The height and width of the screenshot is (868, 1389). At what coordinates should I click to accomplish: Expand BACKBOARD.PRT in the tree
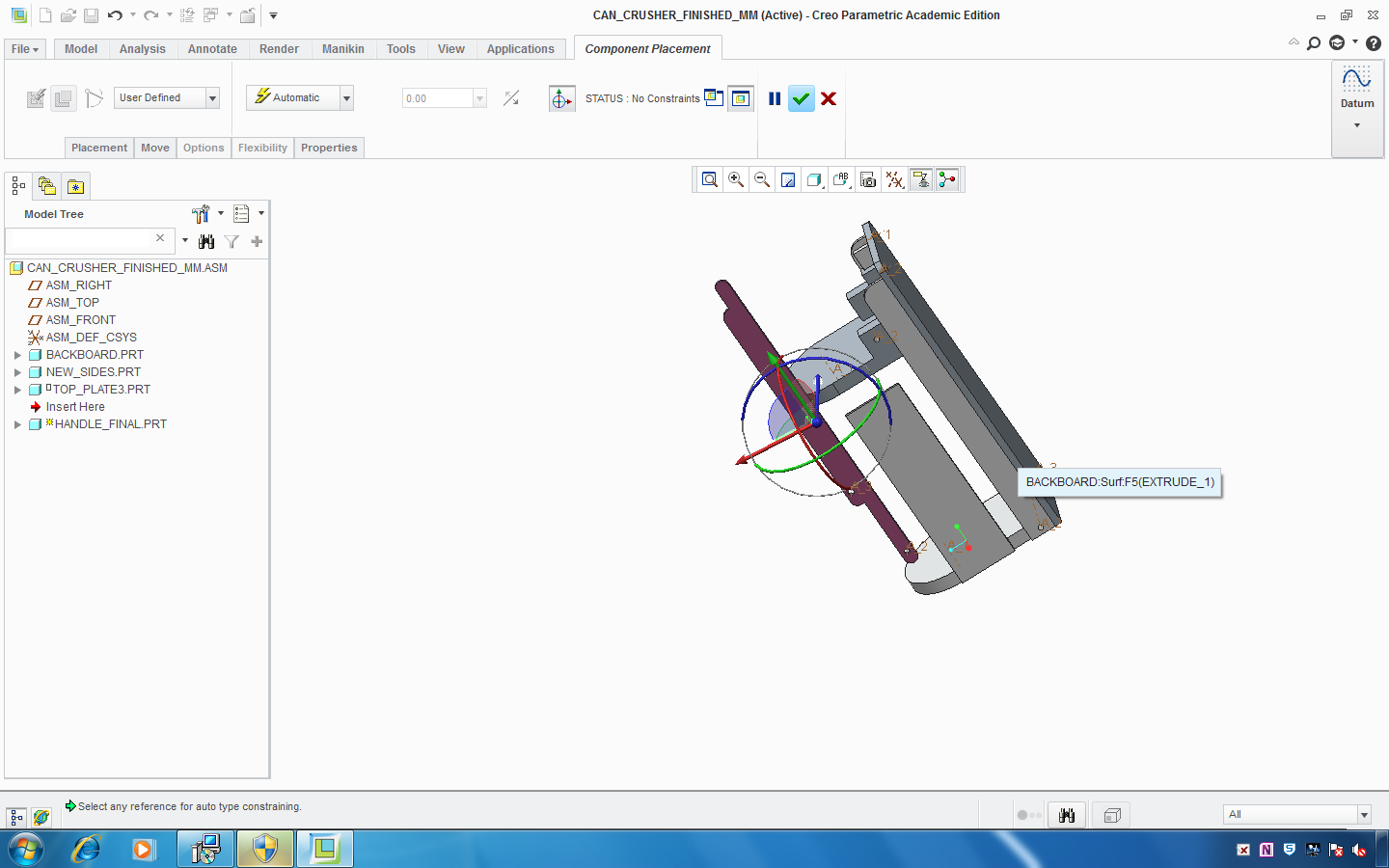click(17, 355)
